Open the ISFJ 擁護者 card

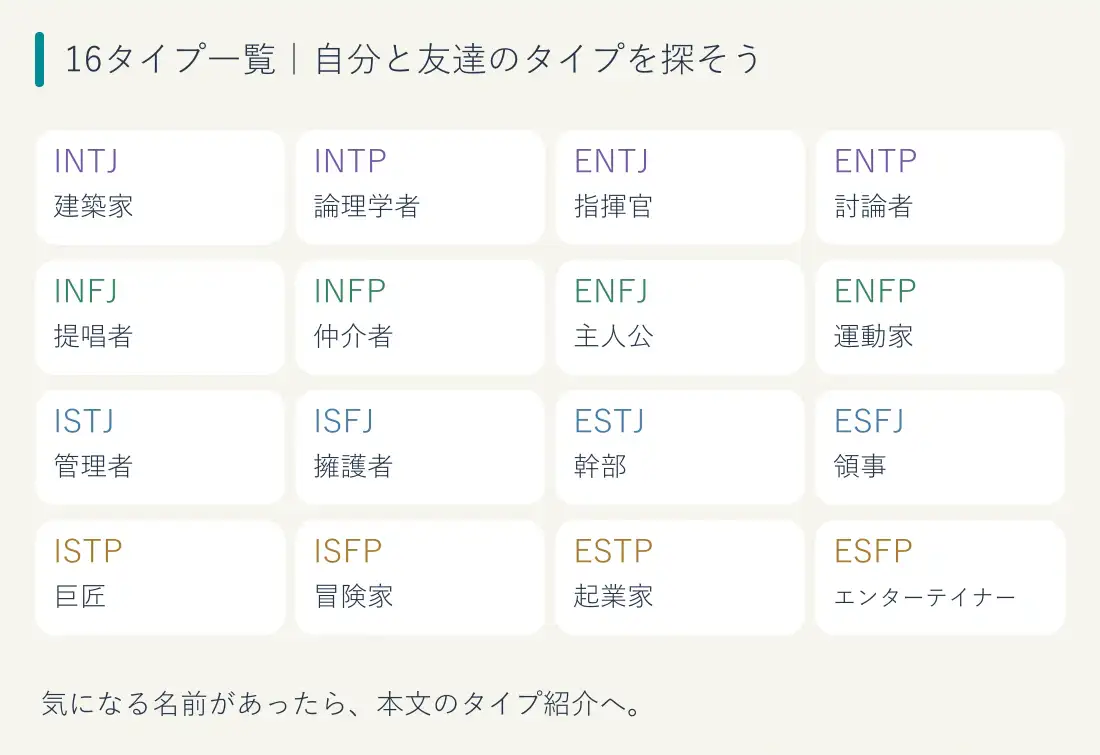click(420, 447)
